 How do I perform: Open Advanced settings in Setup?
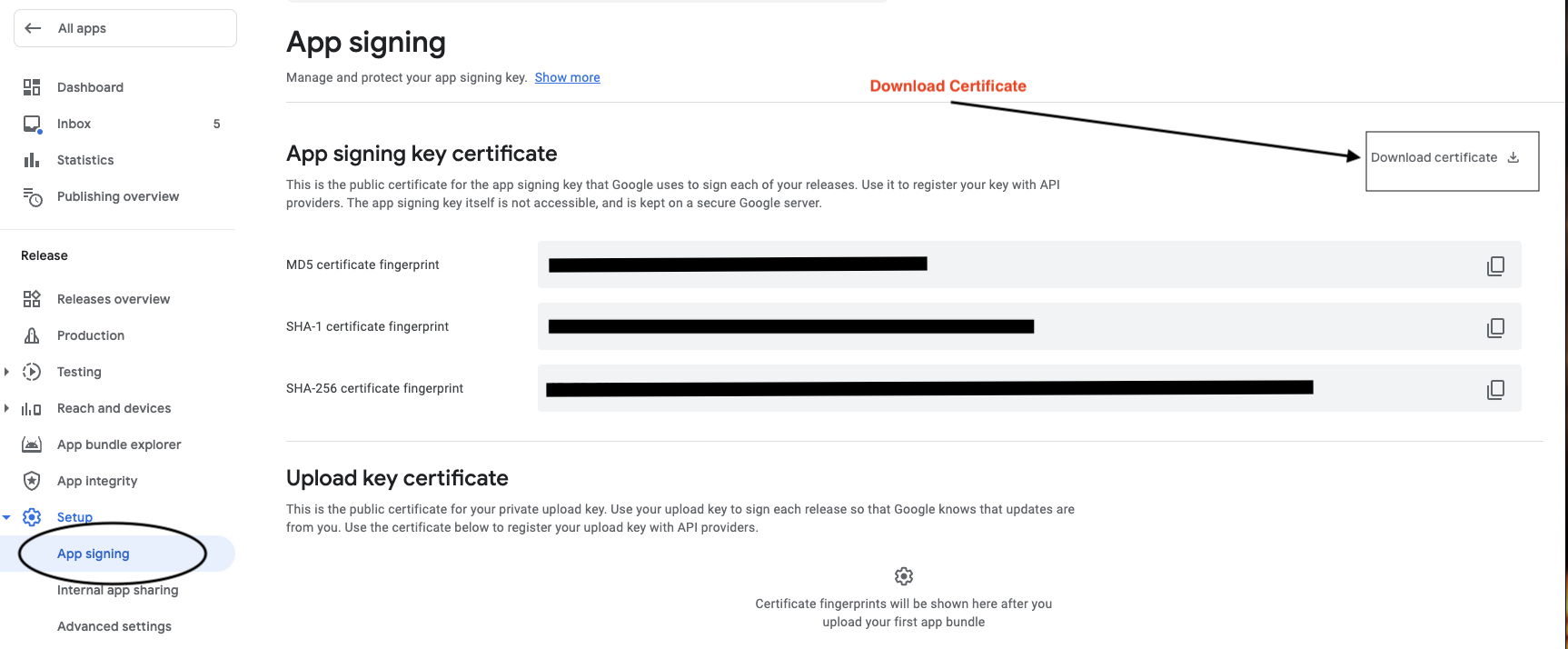(114, 626)
